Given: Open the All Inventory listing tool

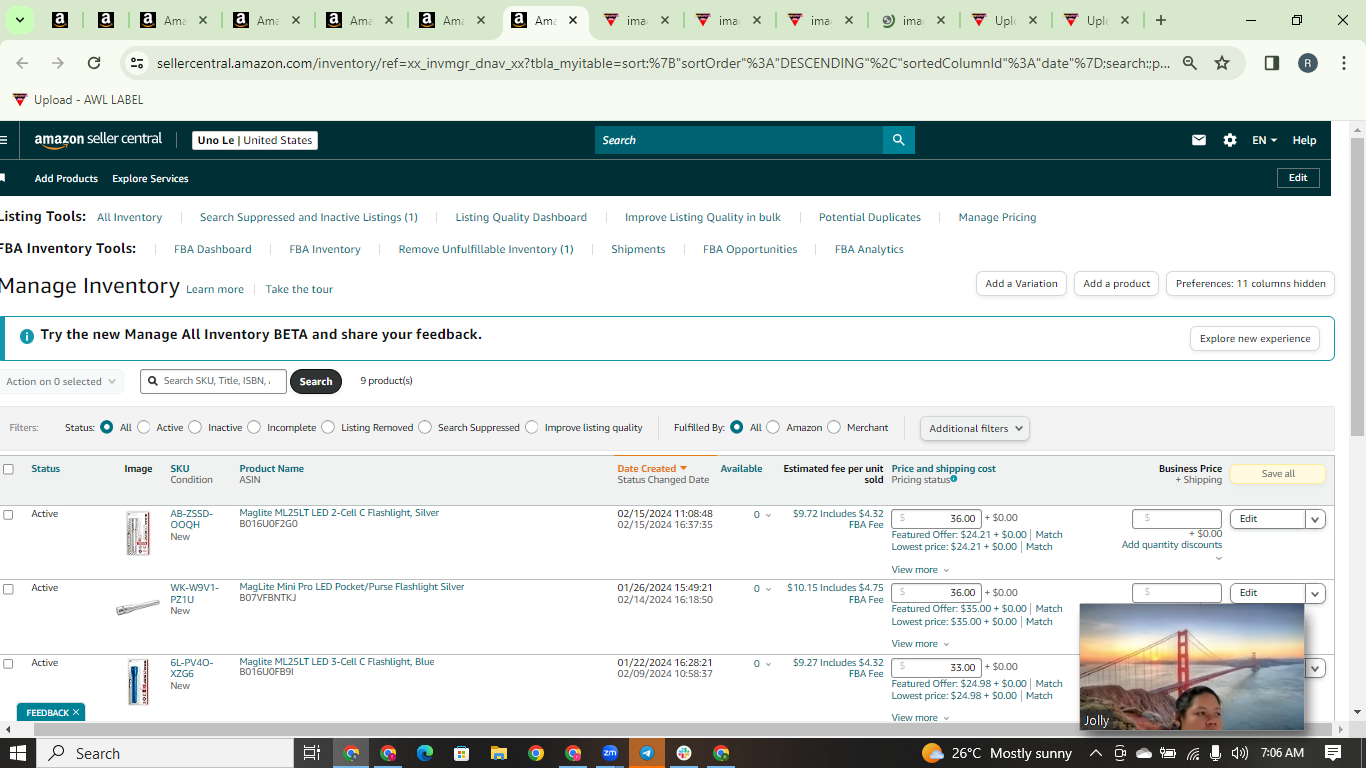Looking at the screenshot, I should (x=129, y=217).
